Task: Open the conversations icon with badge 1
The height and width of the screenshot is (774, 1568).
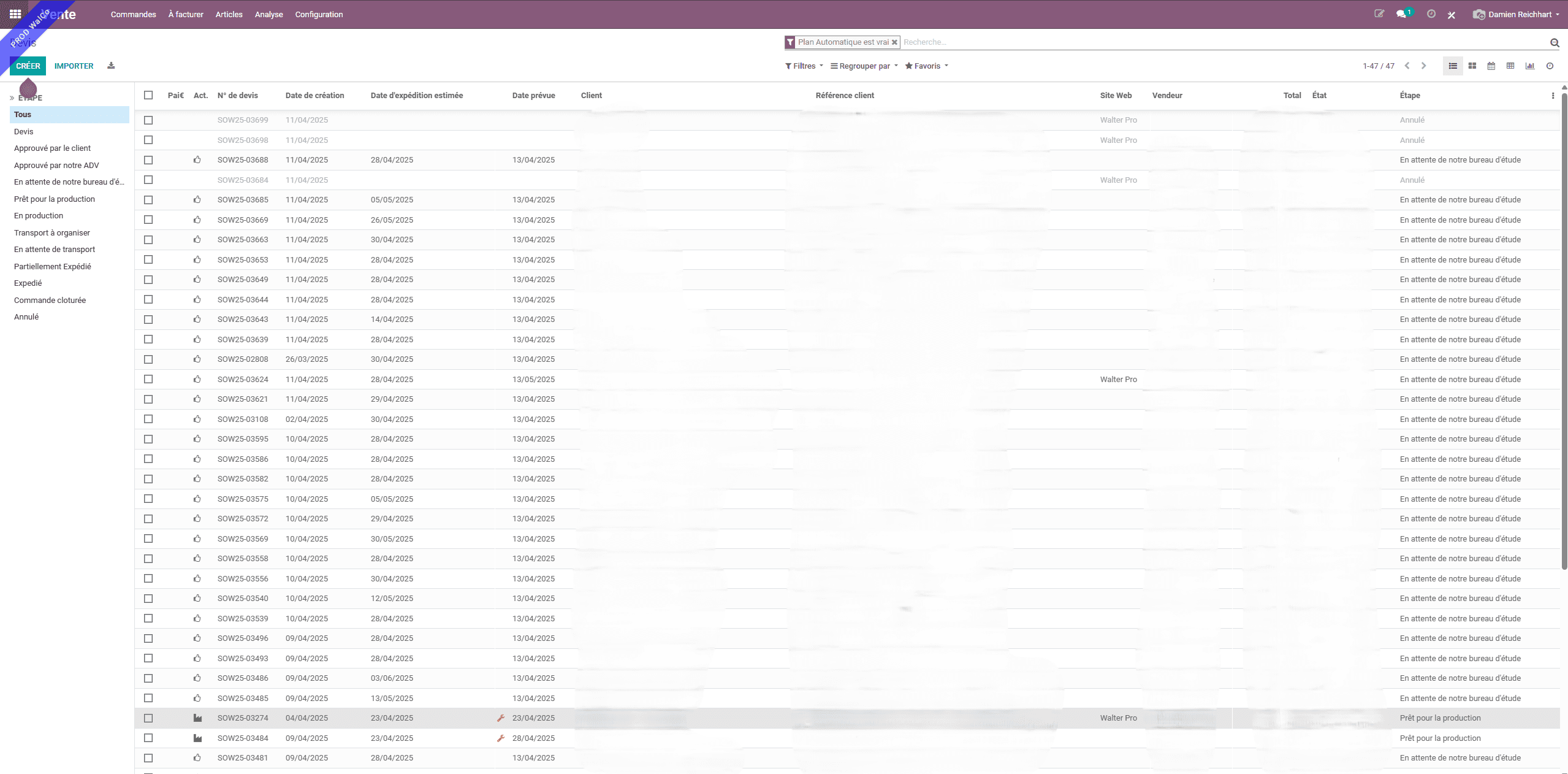Action: pyautogui.click(x=1401, y=13)
